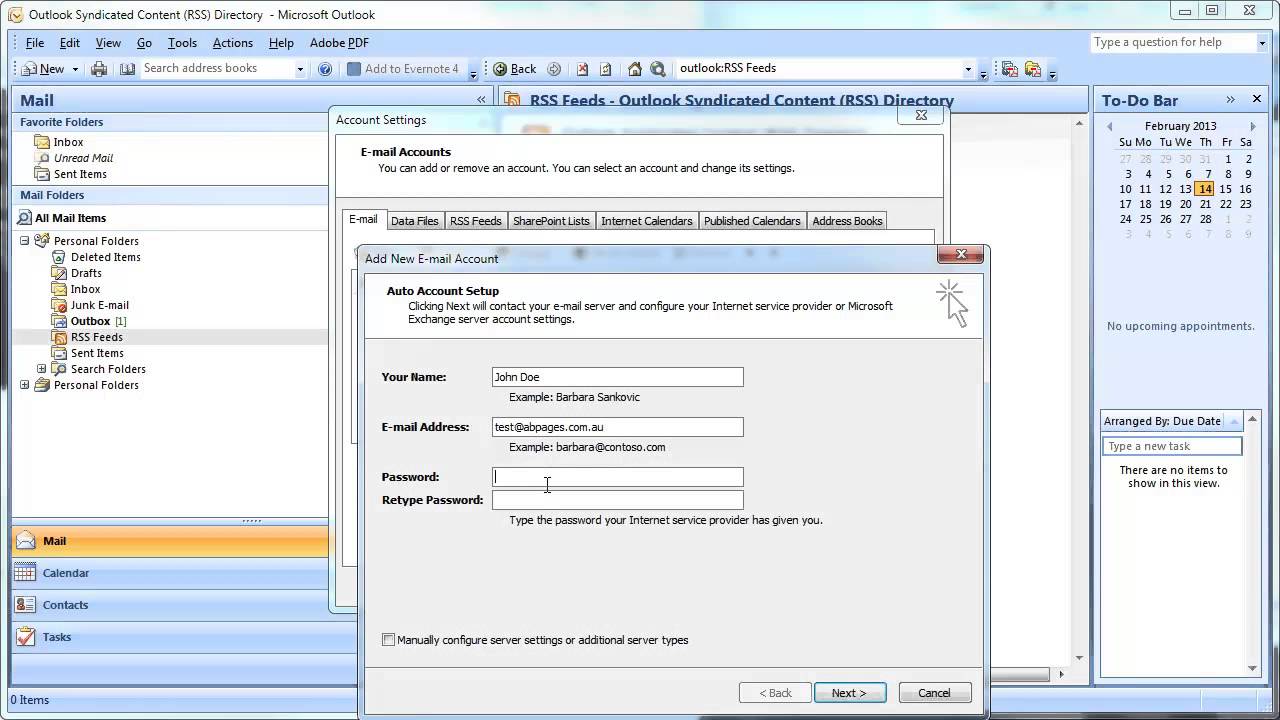Viewport: 1280px width, 720px height.
Task: Open the Address Book icon
Action: pyautogui.click(x=127, y=69)
